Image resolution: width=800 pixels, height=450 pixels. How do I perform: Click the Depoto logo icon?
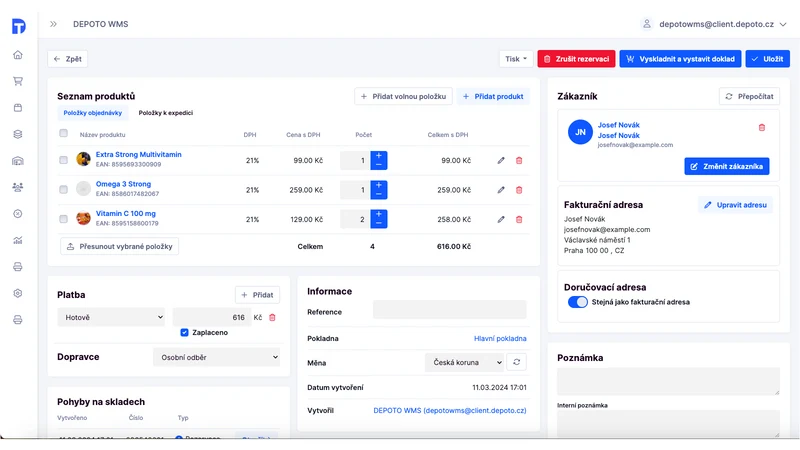pos(18,26)
